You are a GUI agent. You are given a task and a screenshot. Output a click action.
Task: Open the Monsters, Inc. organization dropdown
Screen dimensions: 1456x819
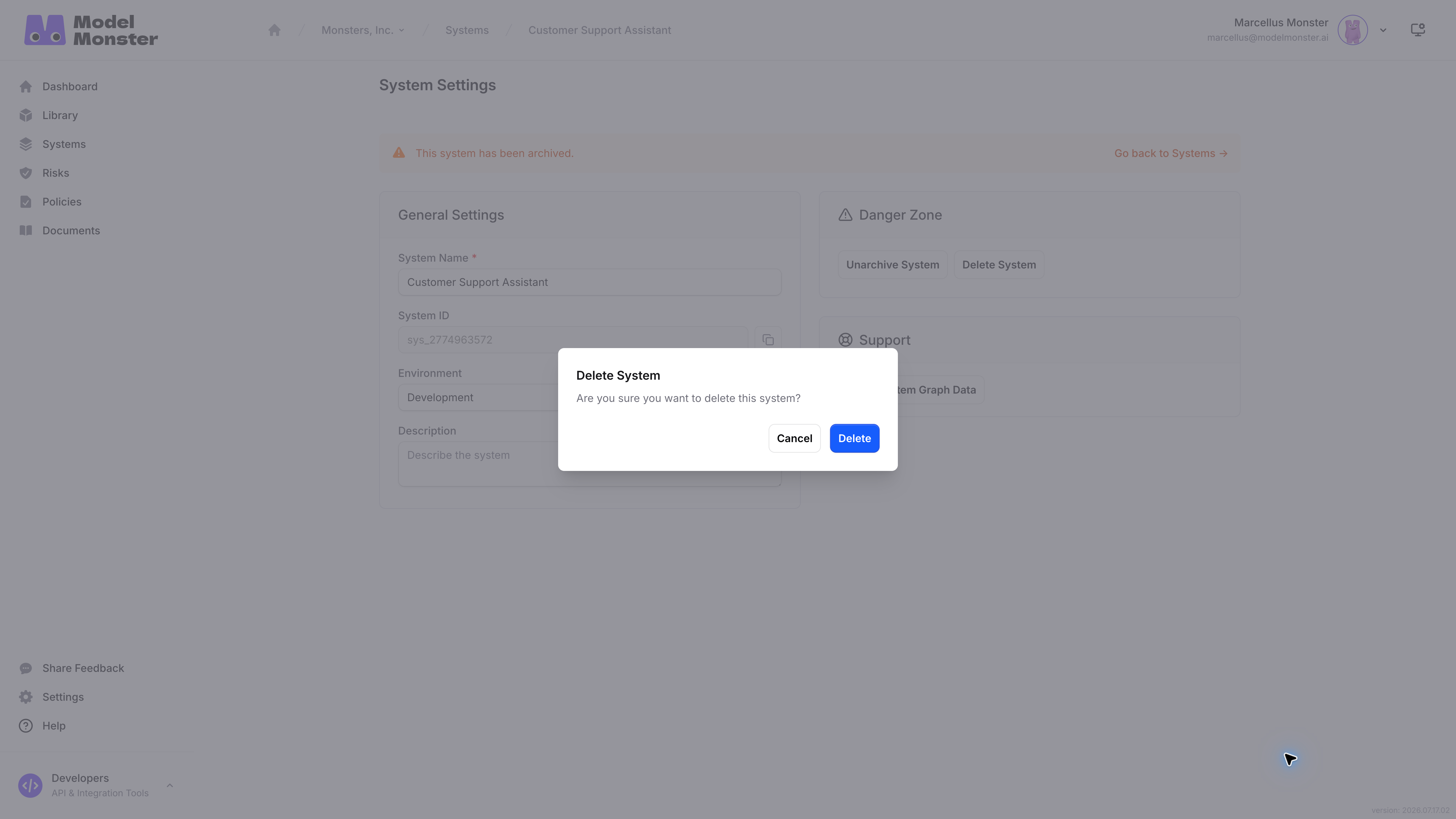pyautogui.click(x=363, y=30)
